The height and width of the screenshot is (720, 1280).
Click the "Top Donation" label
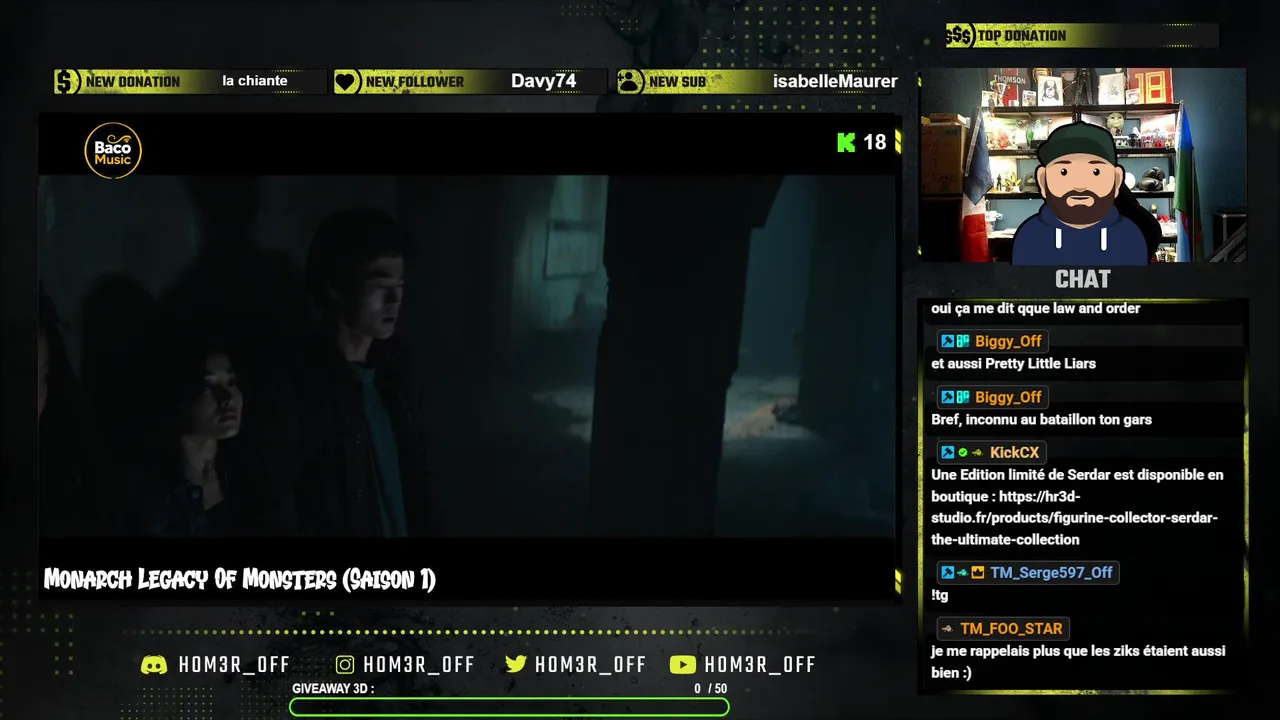point(1022,36)
